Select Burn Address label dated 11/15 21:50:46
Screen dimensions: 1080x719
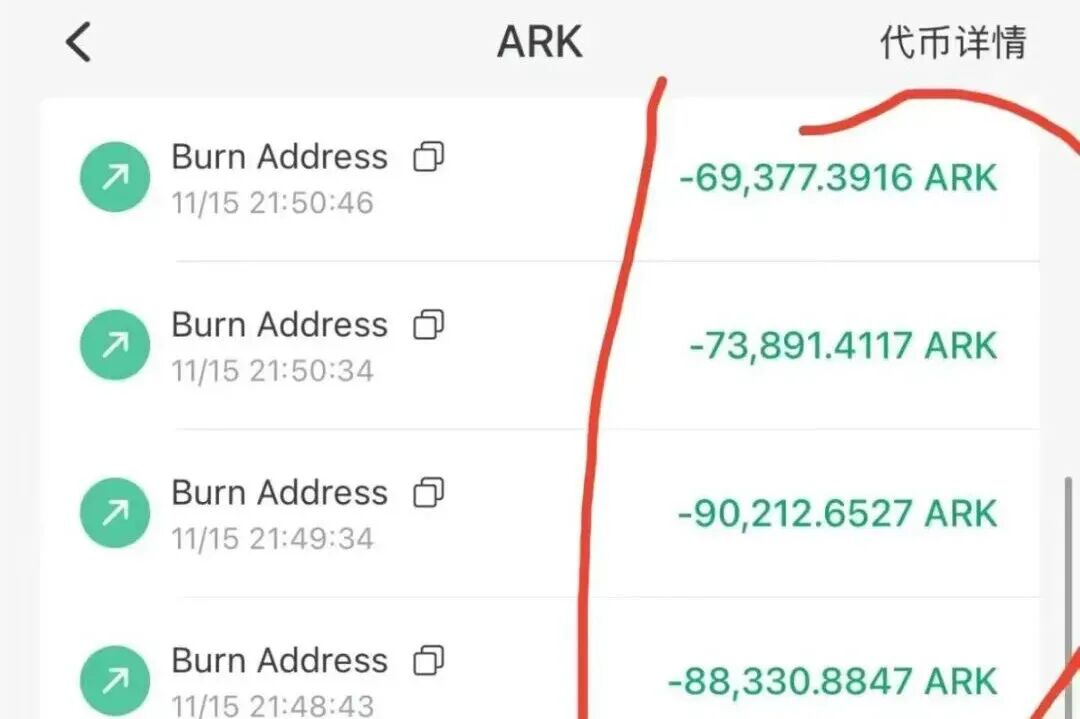tap(280, 156)
